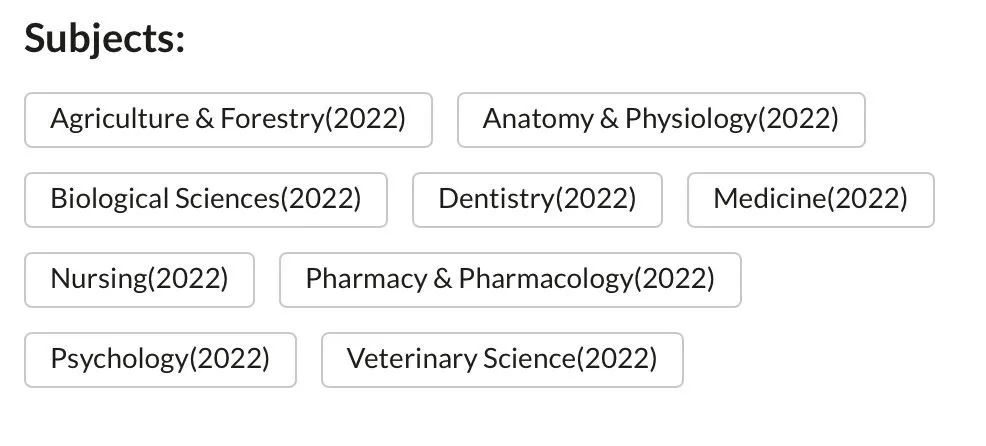
Task: Click the Pharmacy & Pharmacology(2022) tag
Action: tap(510, 280)
